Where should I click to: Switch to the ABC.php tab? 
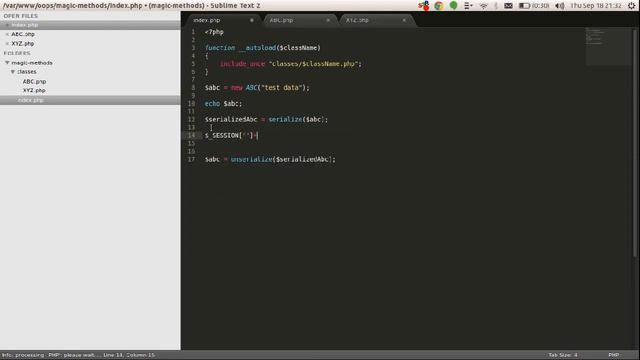pyautogui.click(x=299, y=20)
